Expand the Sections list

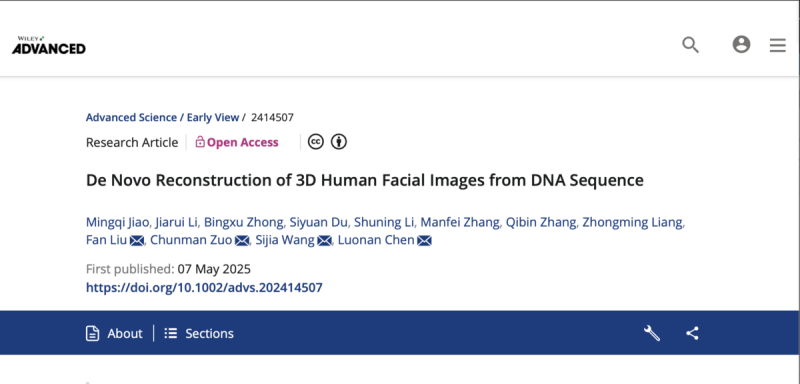click(x=199, y=334)
